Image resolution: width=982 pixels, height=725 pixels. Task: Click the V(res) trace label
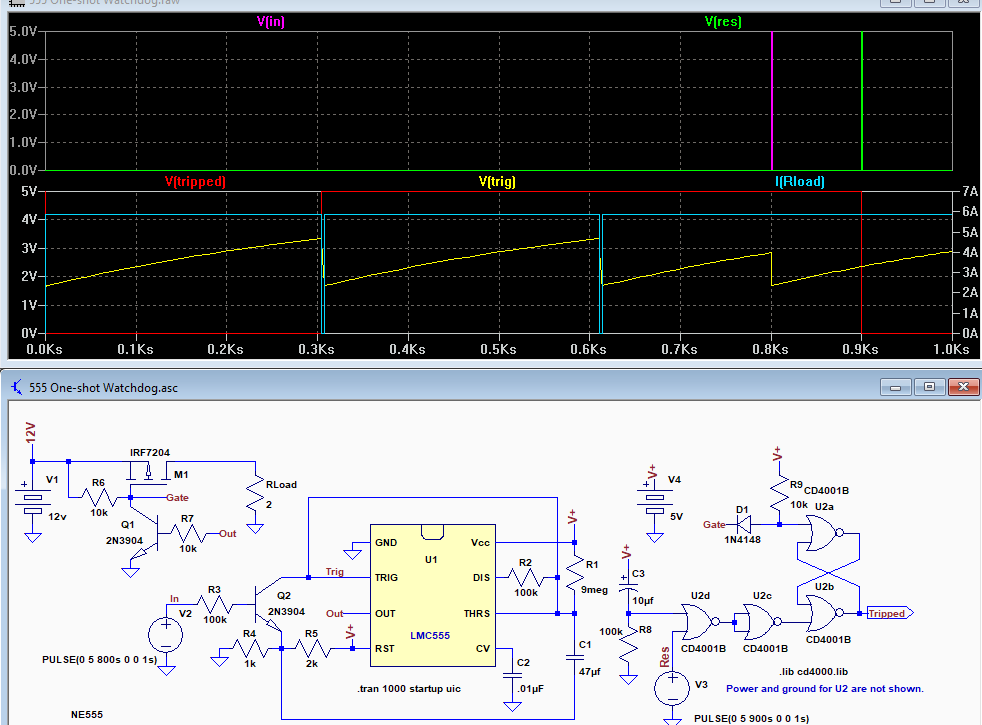[723, 21]
